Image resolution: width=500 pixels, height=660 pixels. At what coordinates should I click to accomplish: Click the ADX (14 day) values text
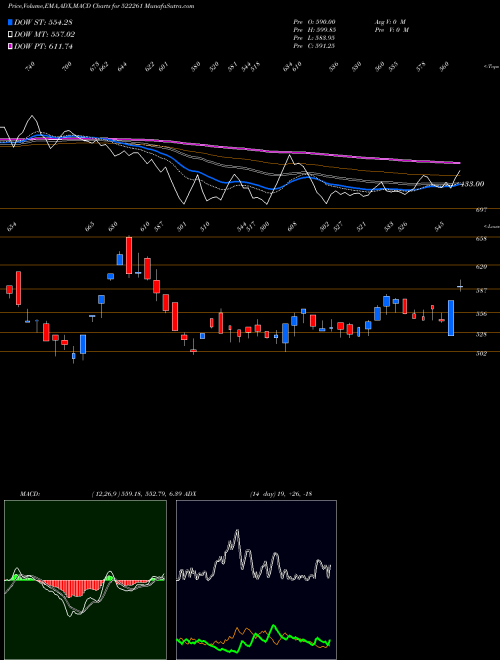click(281, 494)
